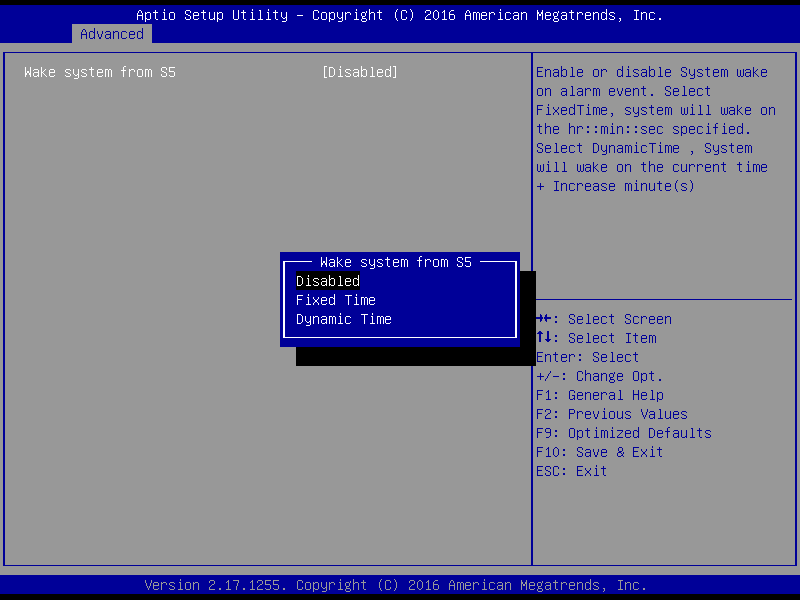800x600 pixels.
Task: Click F10: Save & Exit
Action: [600, 452]
